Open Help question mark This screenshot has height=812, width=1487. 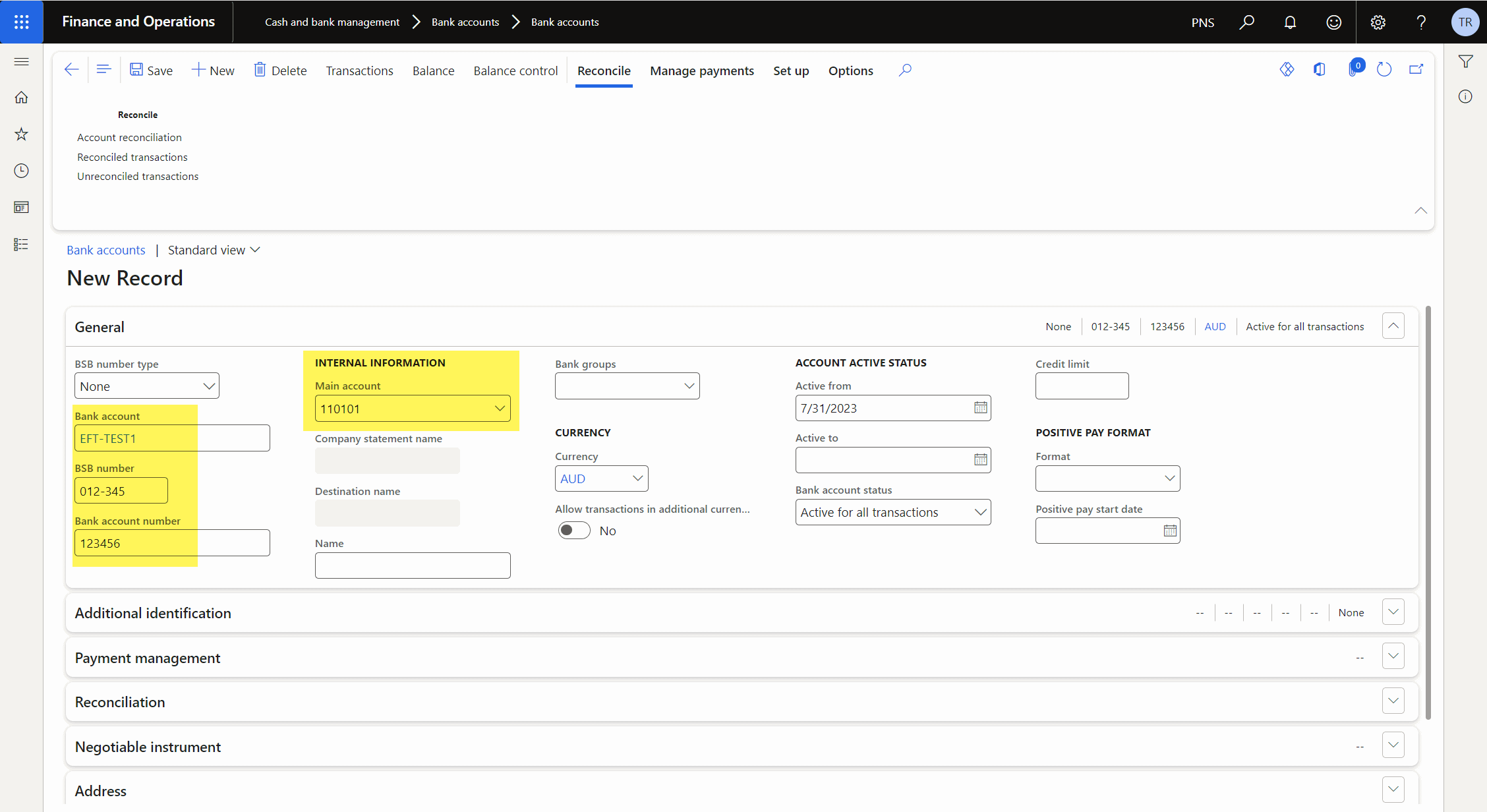[x=1421, y=22]
